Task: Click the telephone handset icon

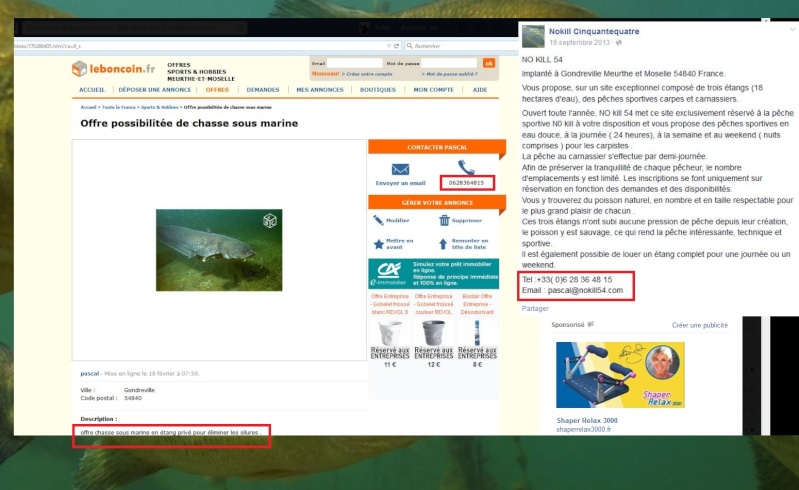Action: point(466,167)
